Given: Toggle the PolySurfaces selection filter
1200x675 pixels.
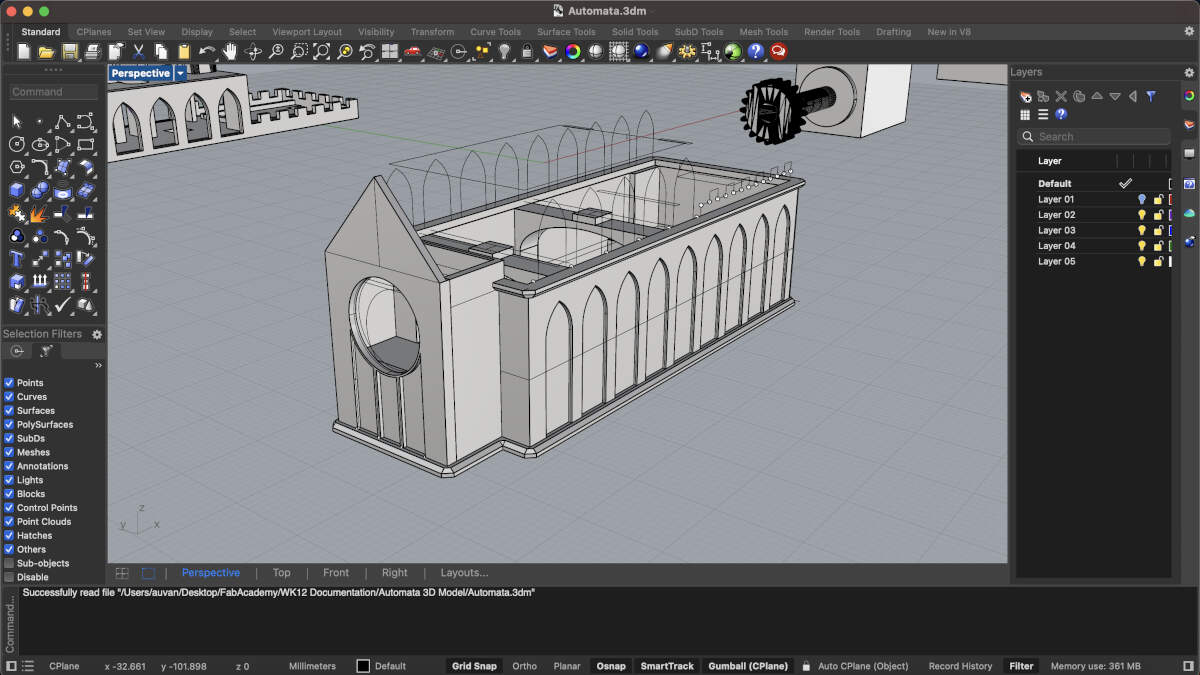Looking at the screenshot, I should [9, 425].
